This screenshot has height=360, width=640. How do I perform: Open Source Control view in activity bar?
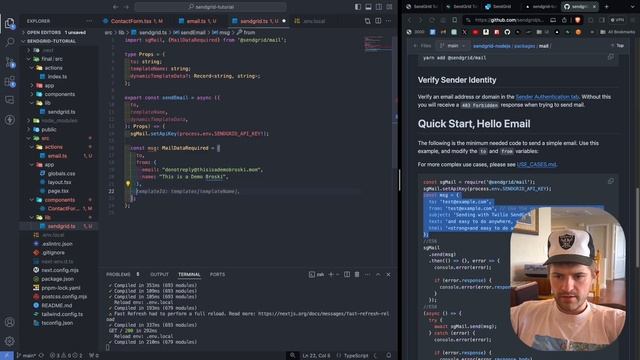coord(10,62)
